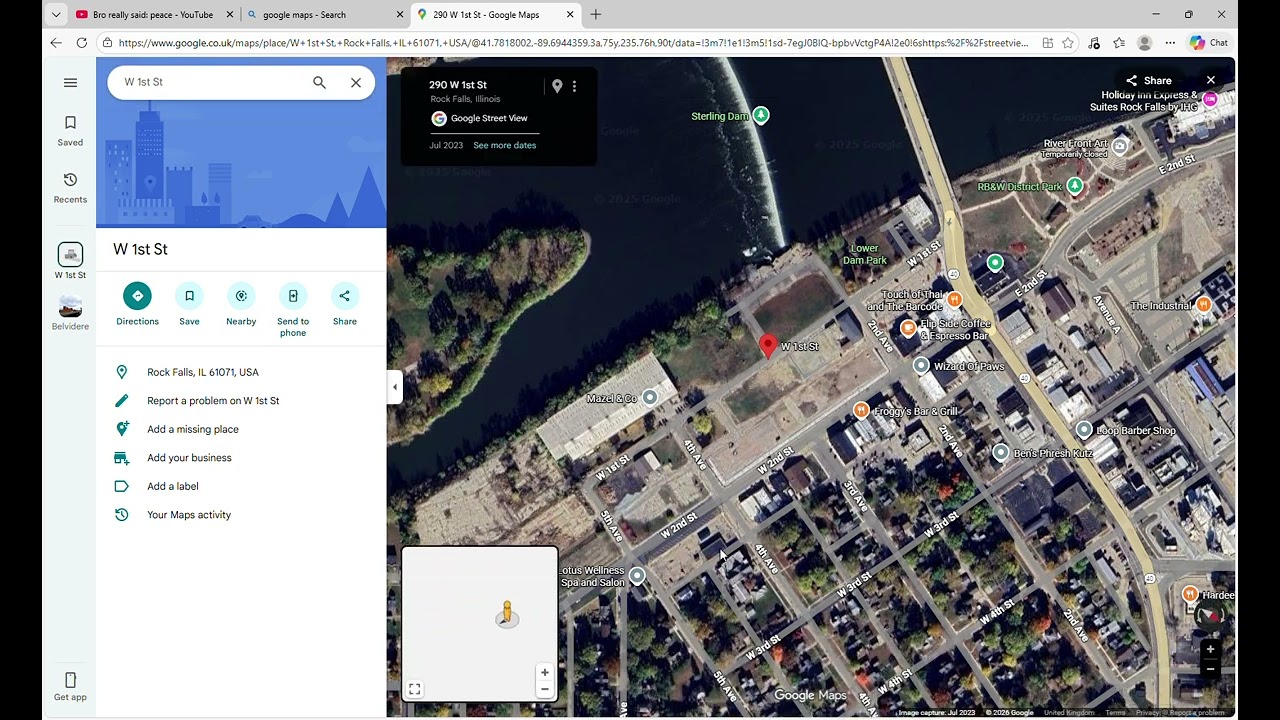Image resolution: width=1280 pixels, height=720 pixels.
Task: Open the Privacy link at bottom
Action: 1147,713
